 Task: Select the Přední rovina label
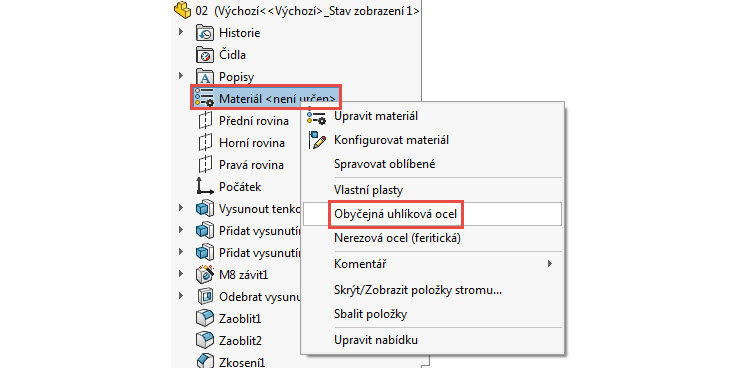click(x=254, y=121)
